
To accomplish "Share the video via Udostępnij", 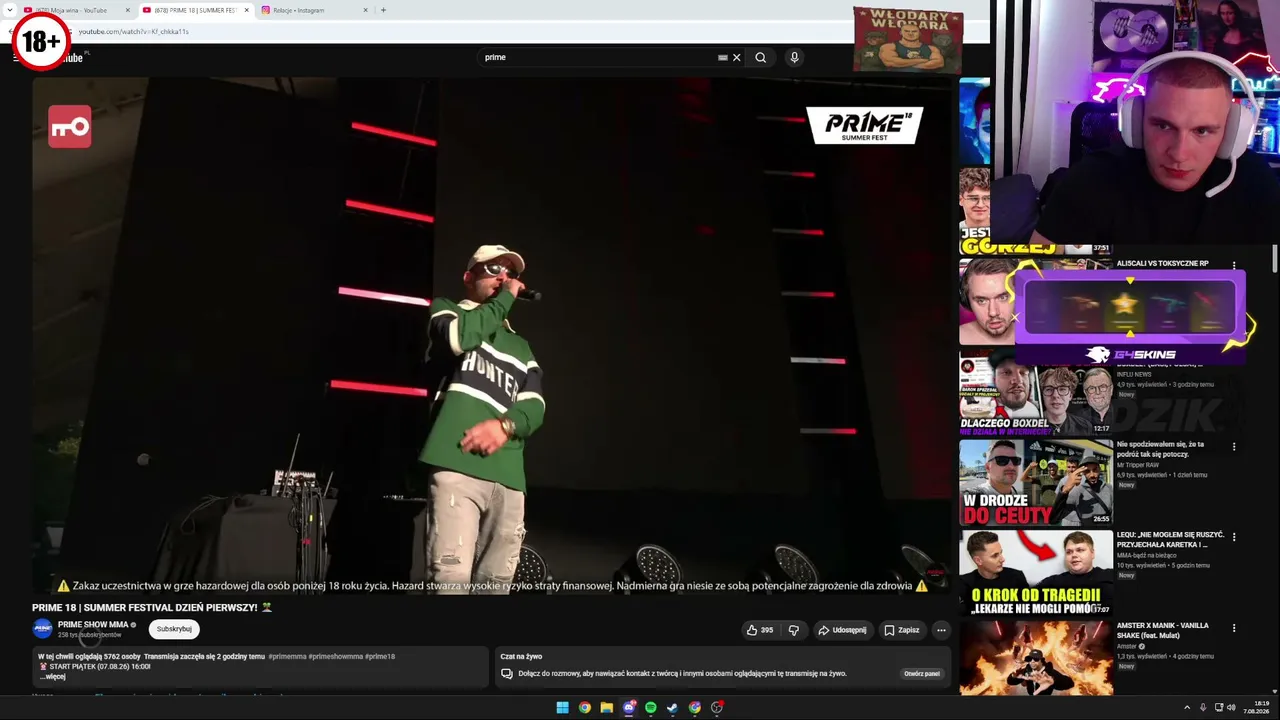I will 842,630.
